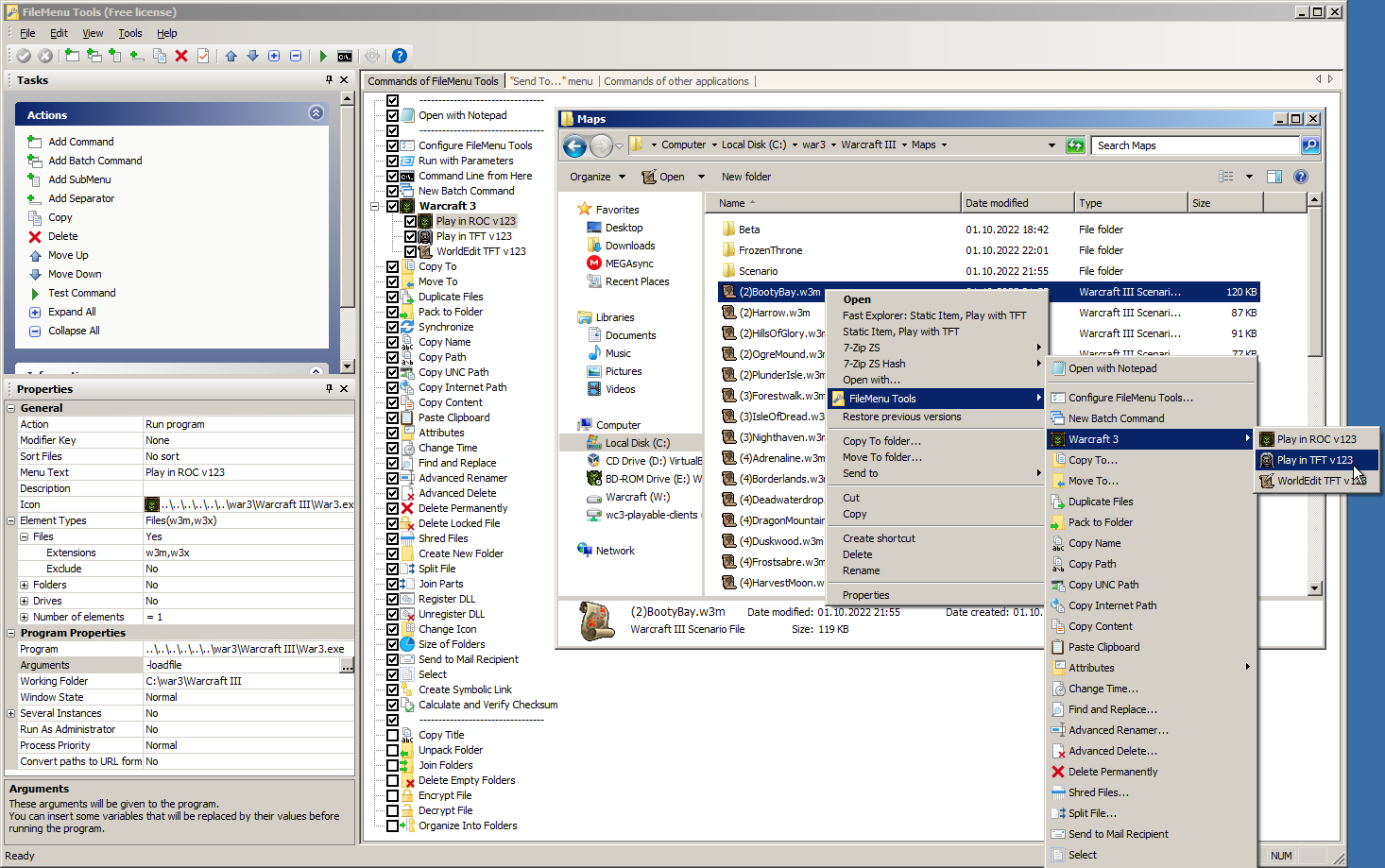This screenshot has height=868, width=1385.
Task: Click the checkmark document icon in the toolbar
Action: 203,56
